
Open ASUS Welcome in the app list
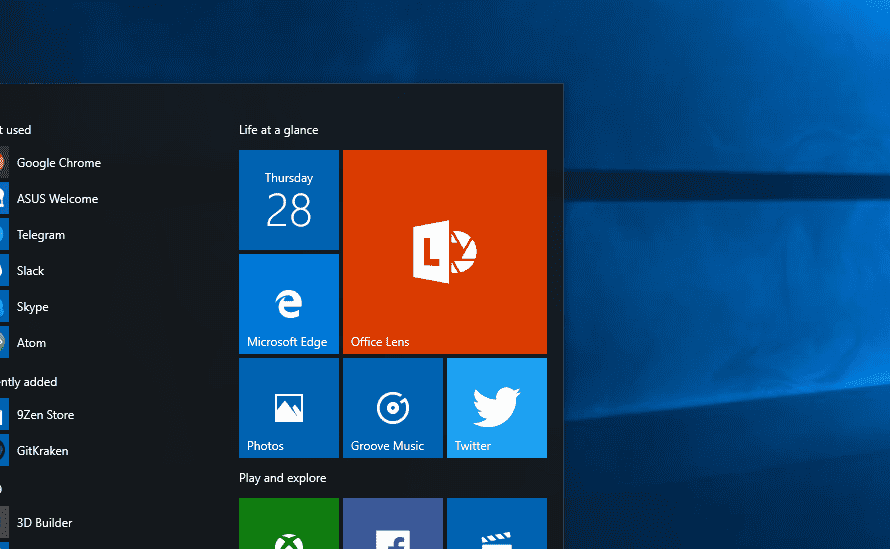pyautogui.click(x=57, y=199)
